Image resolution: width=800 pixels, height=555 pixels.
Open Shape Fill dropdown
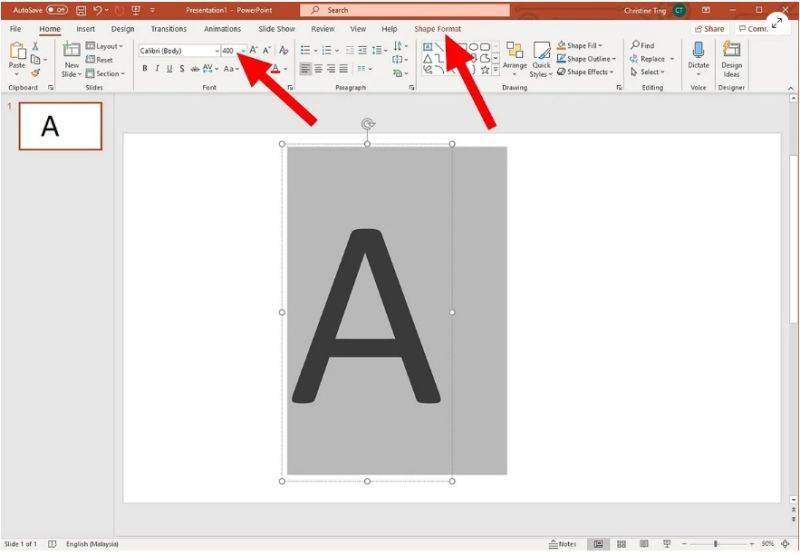[x=580, y=45]
